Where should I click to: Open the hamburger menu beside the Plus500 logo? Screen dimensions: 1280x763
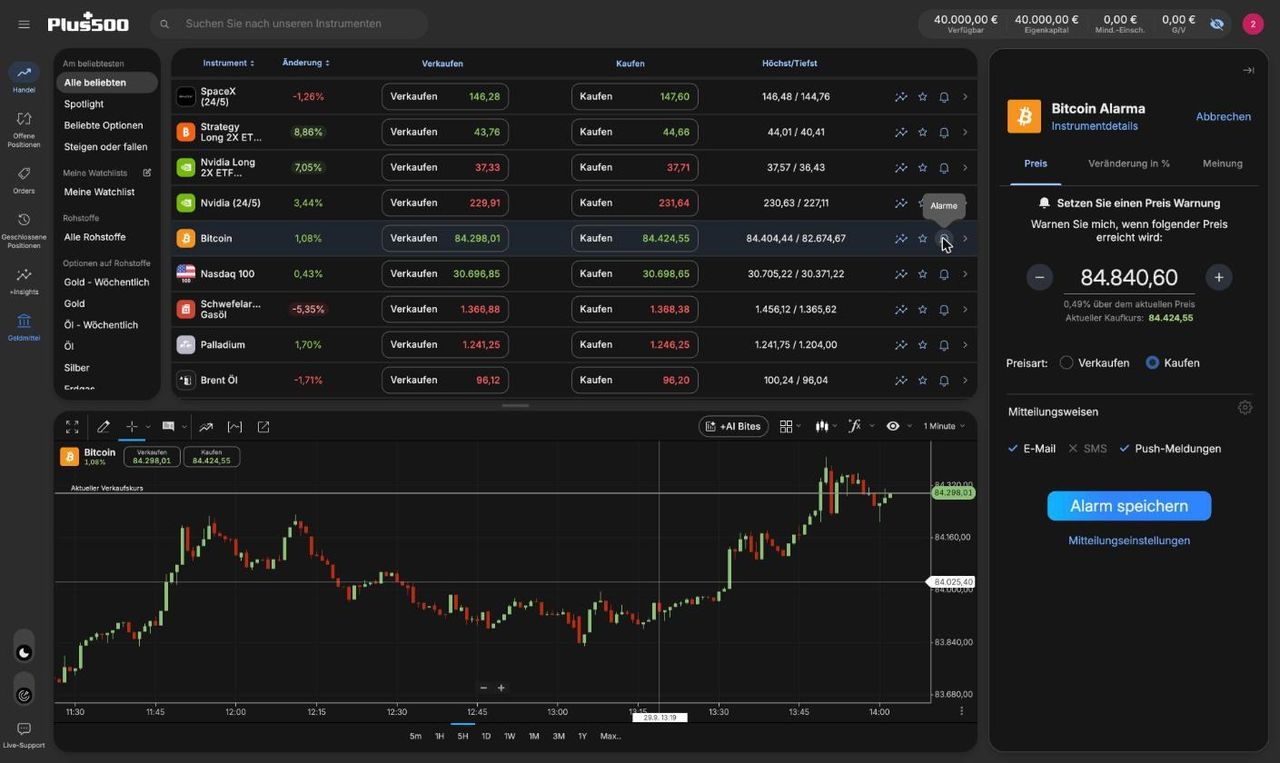(x=24, y=24)
